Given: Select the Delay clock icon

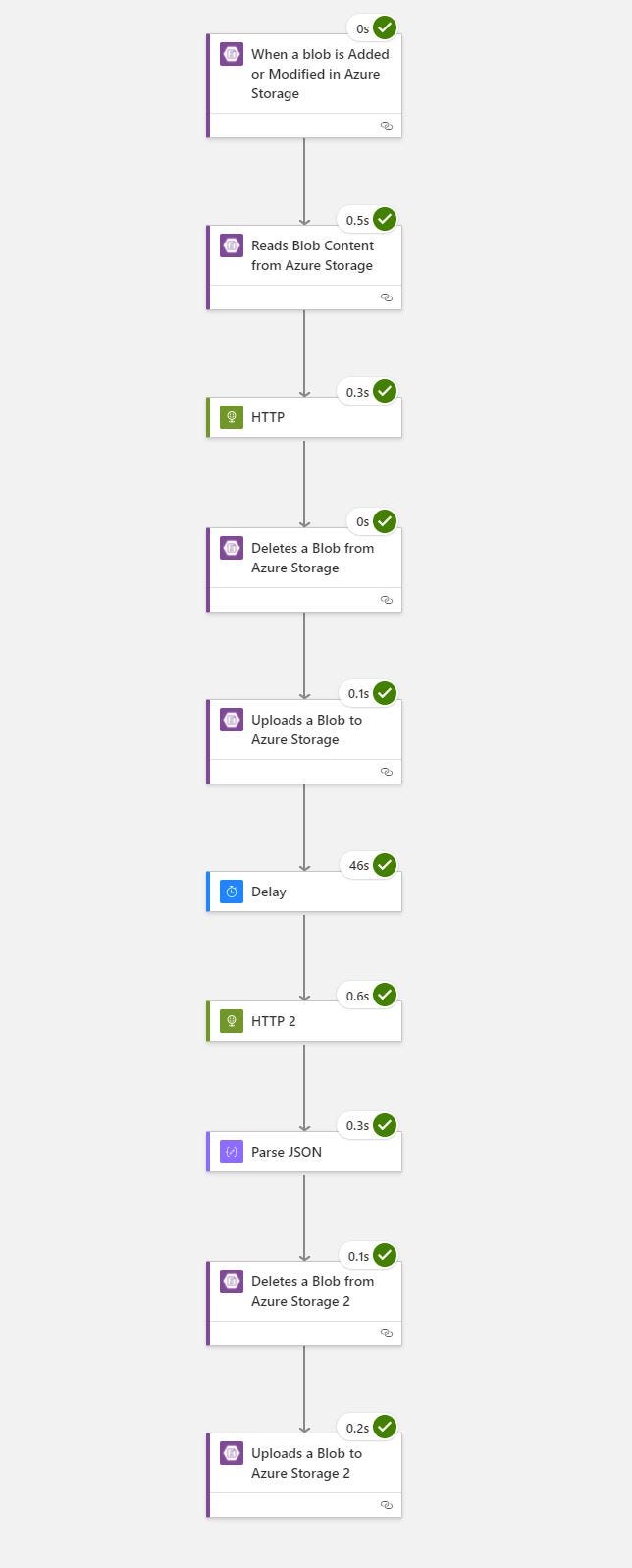Looking at the screenshot, I should coord(232,892).
